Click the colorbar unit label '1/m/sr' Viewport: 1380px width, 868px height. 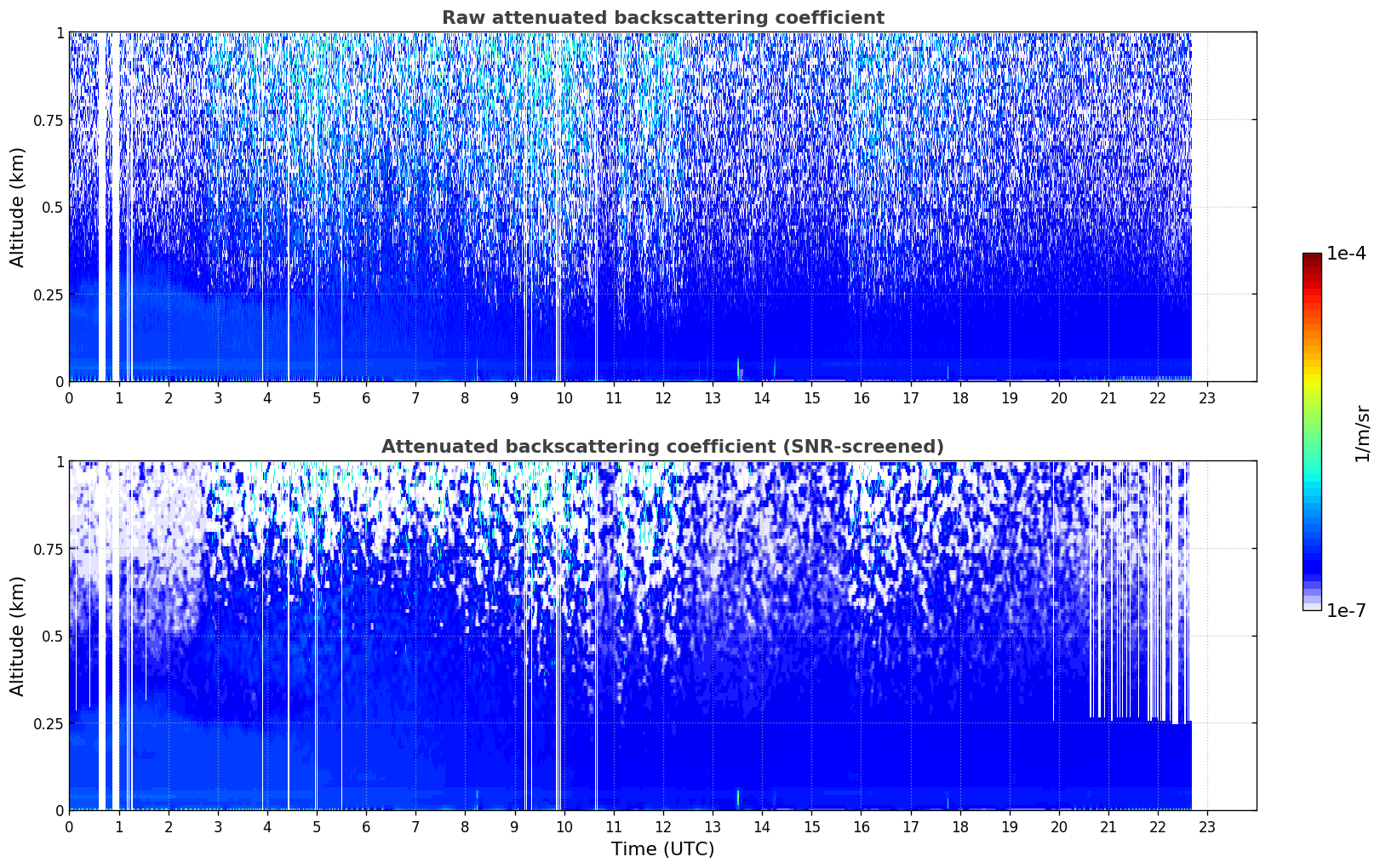point(1362,433)
